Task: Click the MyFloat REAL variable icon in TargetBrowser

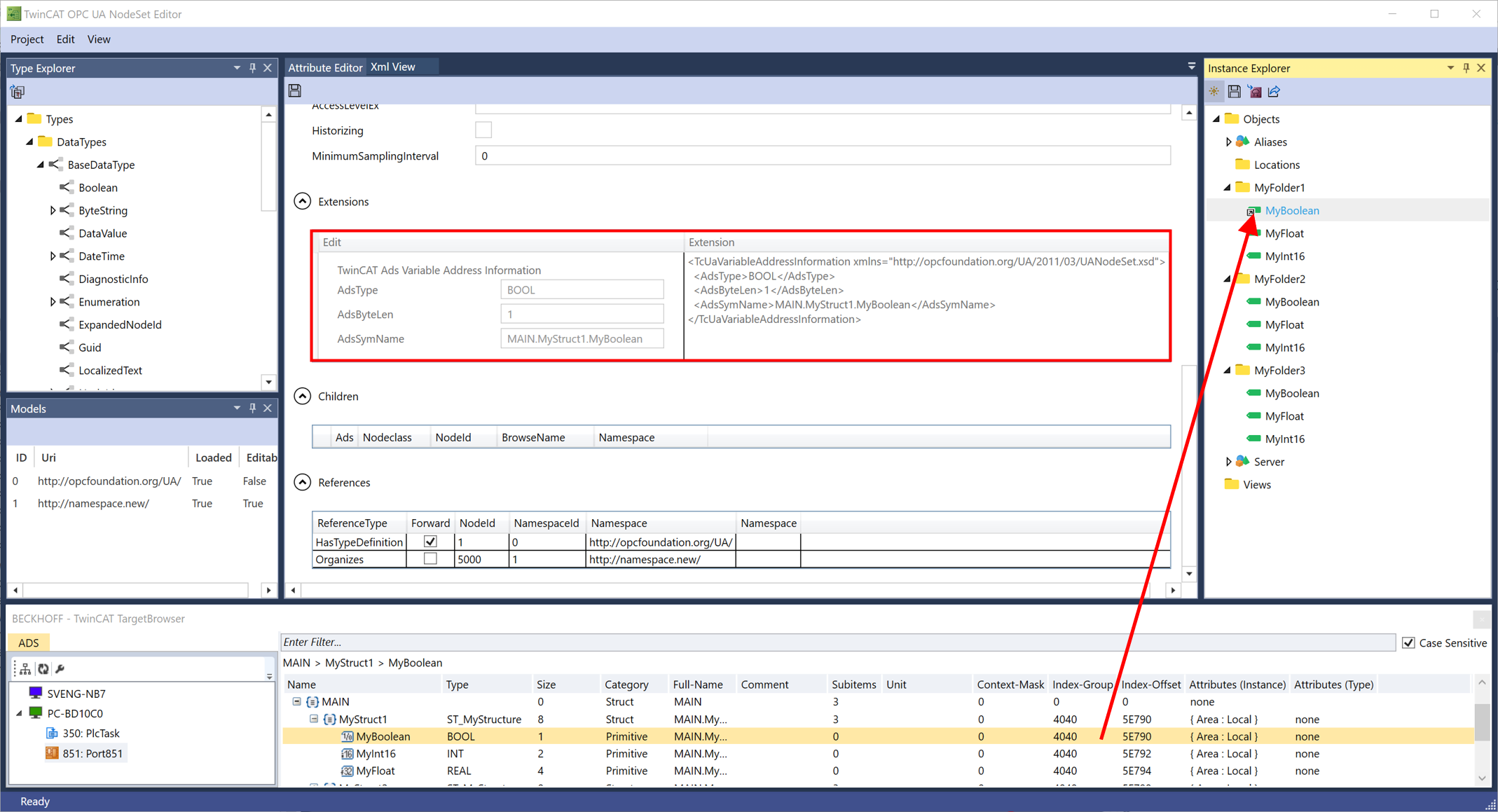Action: 348,771
